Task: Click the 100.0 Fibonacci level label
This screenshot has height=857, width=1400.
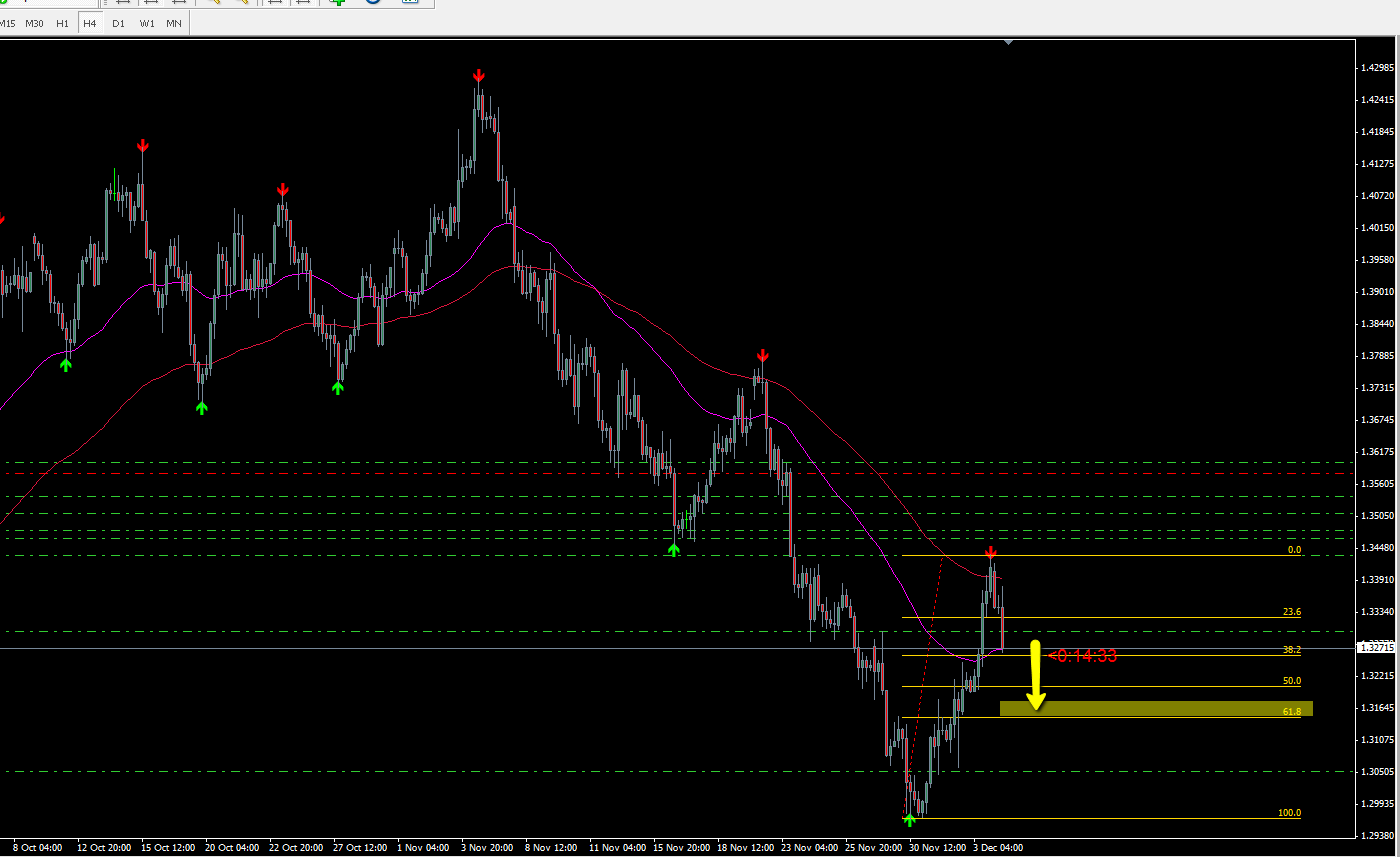Action: pos(1290,813)
